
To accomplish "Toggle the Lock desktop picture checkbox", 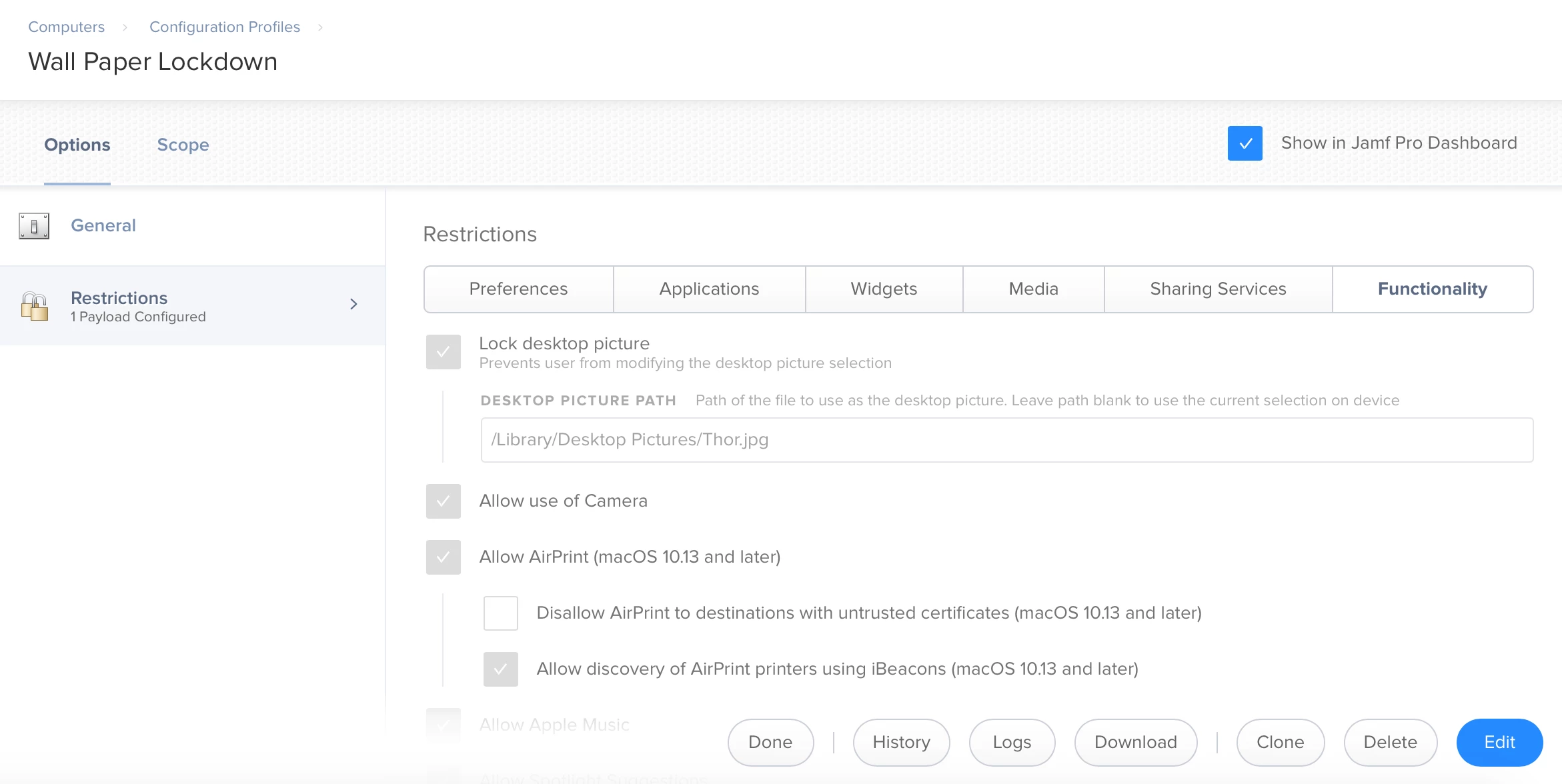I will pyautogui.click(x=444, y=352).
